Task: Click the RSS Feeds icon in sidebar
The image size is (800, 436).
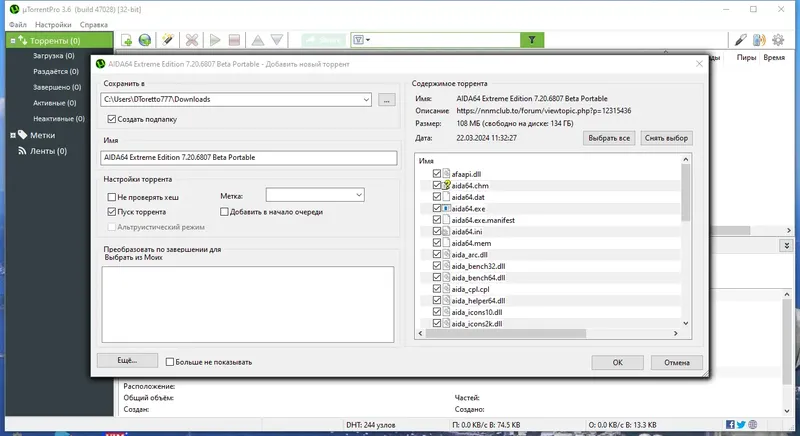Action: pos(22,151)
